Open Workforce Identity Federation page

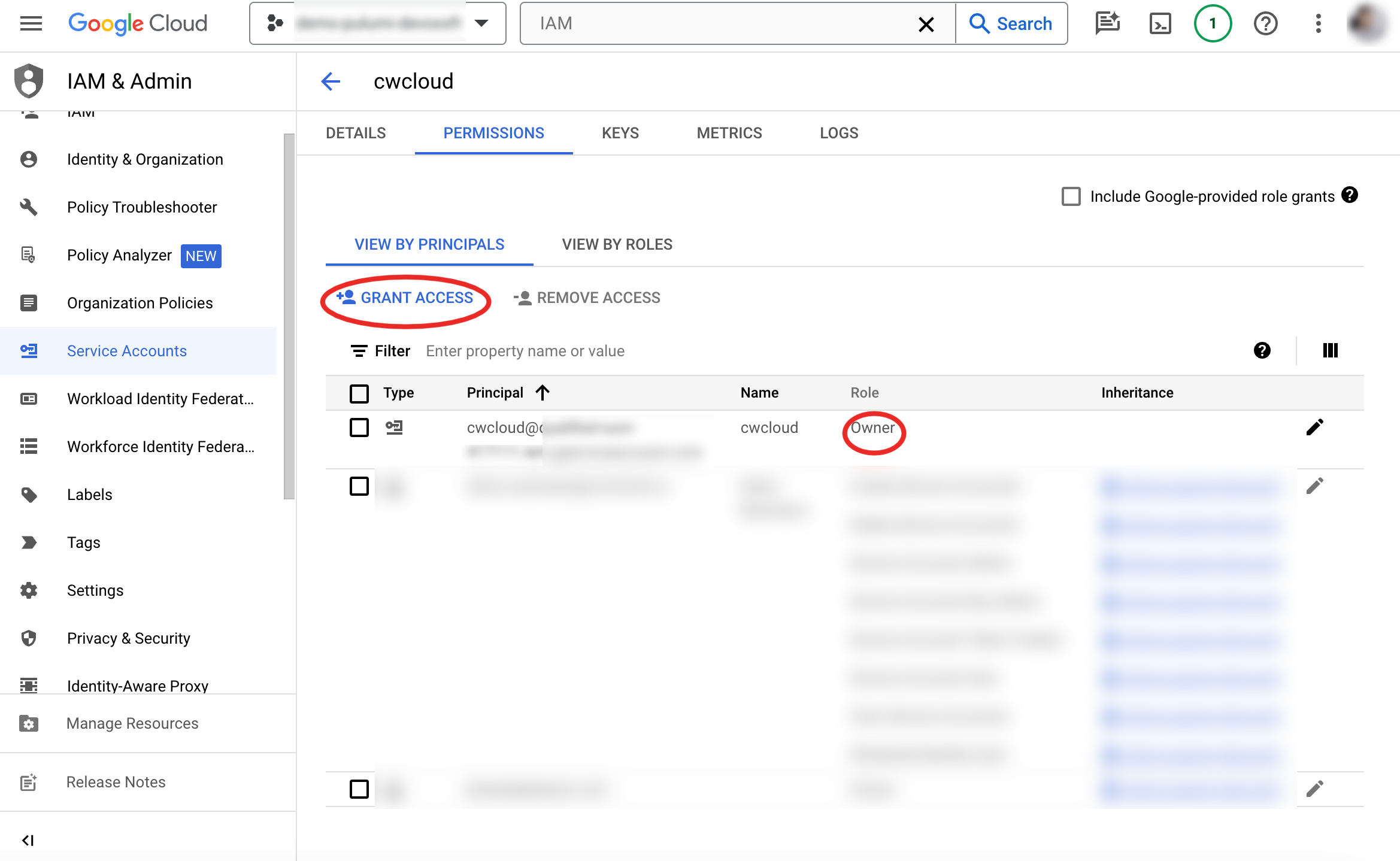coord(139,447)
